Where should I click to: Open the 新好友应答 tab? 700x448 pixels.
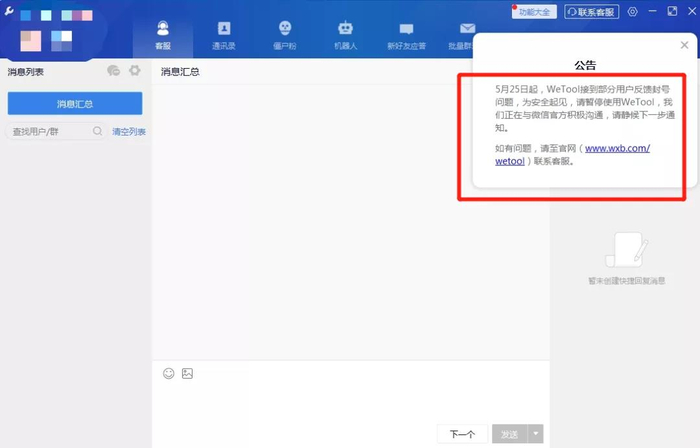point(406,35)
